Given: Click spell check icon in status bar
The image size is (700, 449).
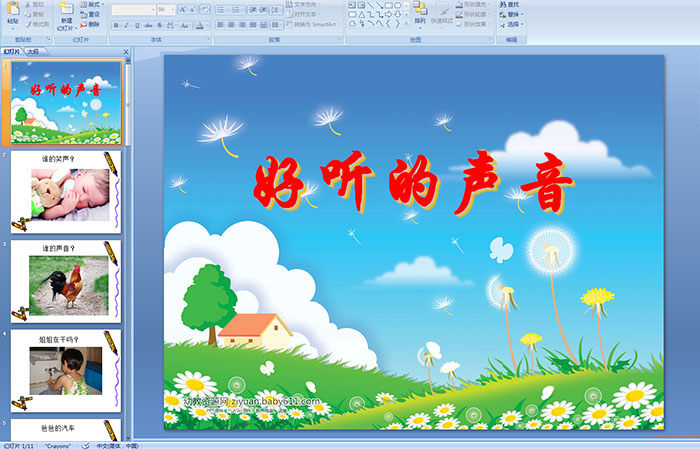Looking at the screenshot, I should [86, 445].
